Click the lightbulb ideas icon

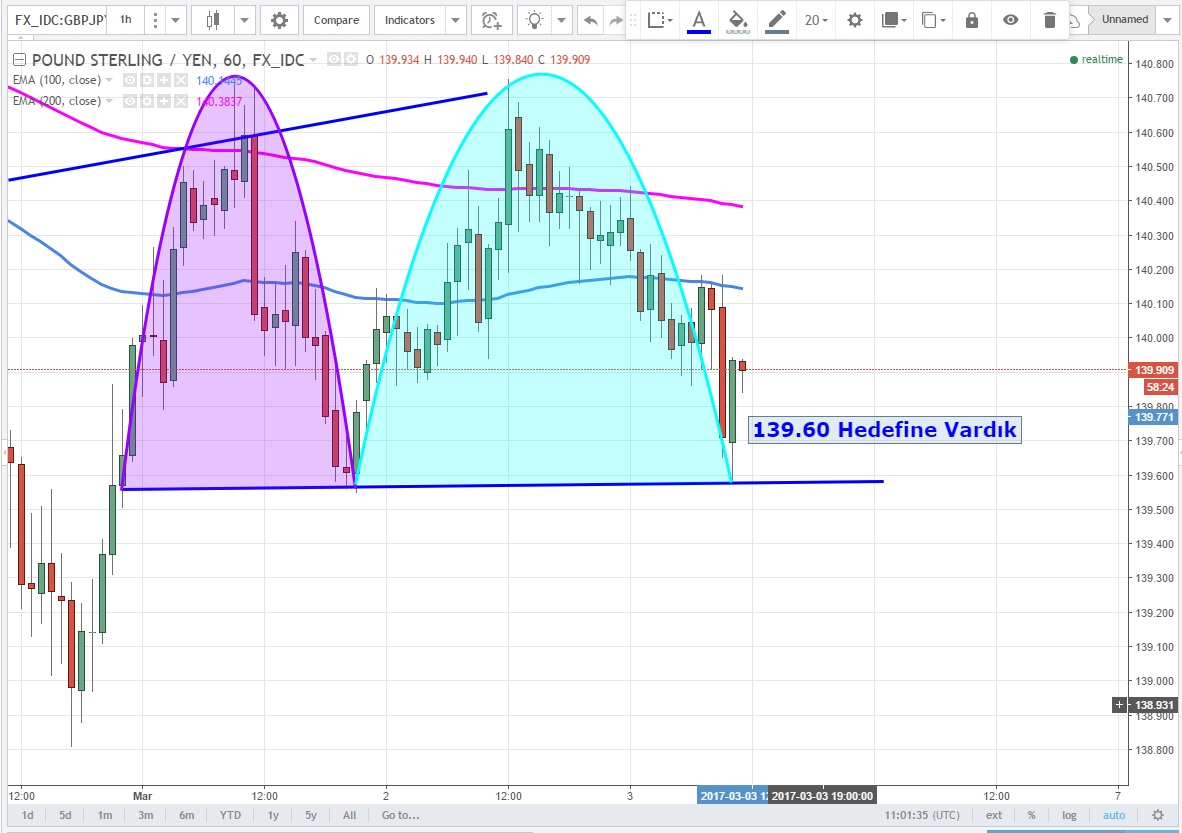coord(536,20)
